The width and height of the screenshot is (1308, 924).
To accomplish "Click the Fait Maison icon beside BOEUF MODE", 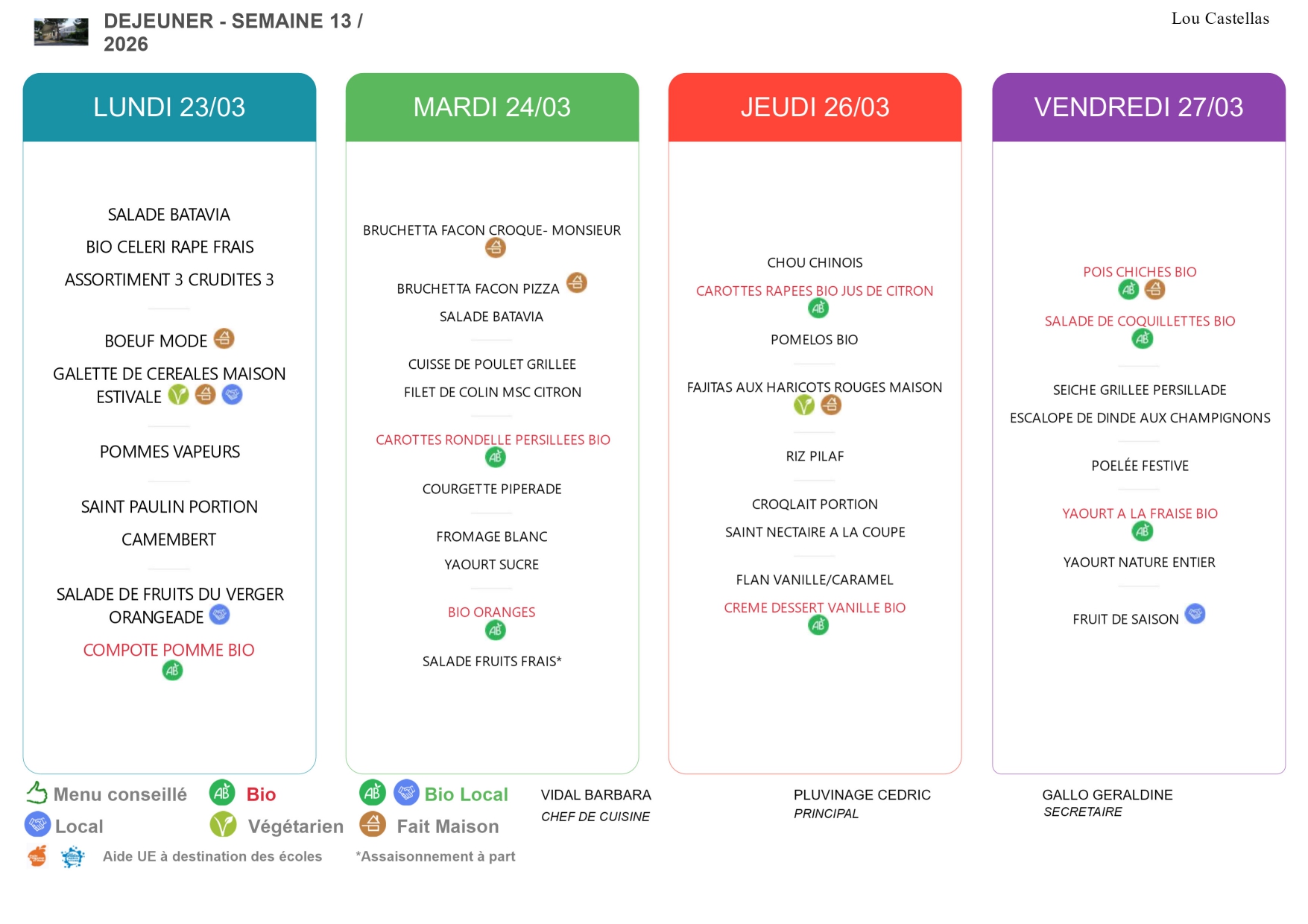I will click(224, 339).
